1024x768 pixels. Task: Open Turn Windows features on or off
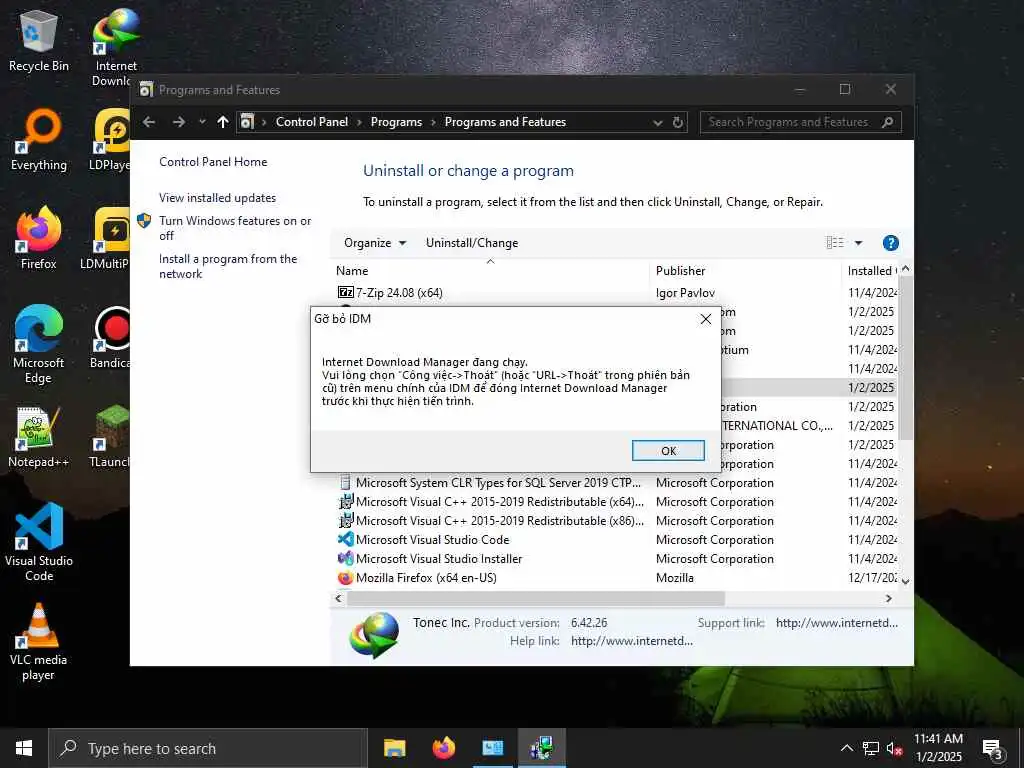pos(235,228)
